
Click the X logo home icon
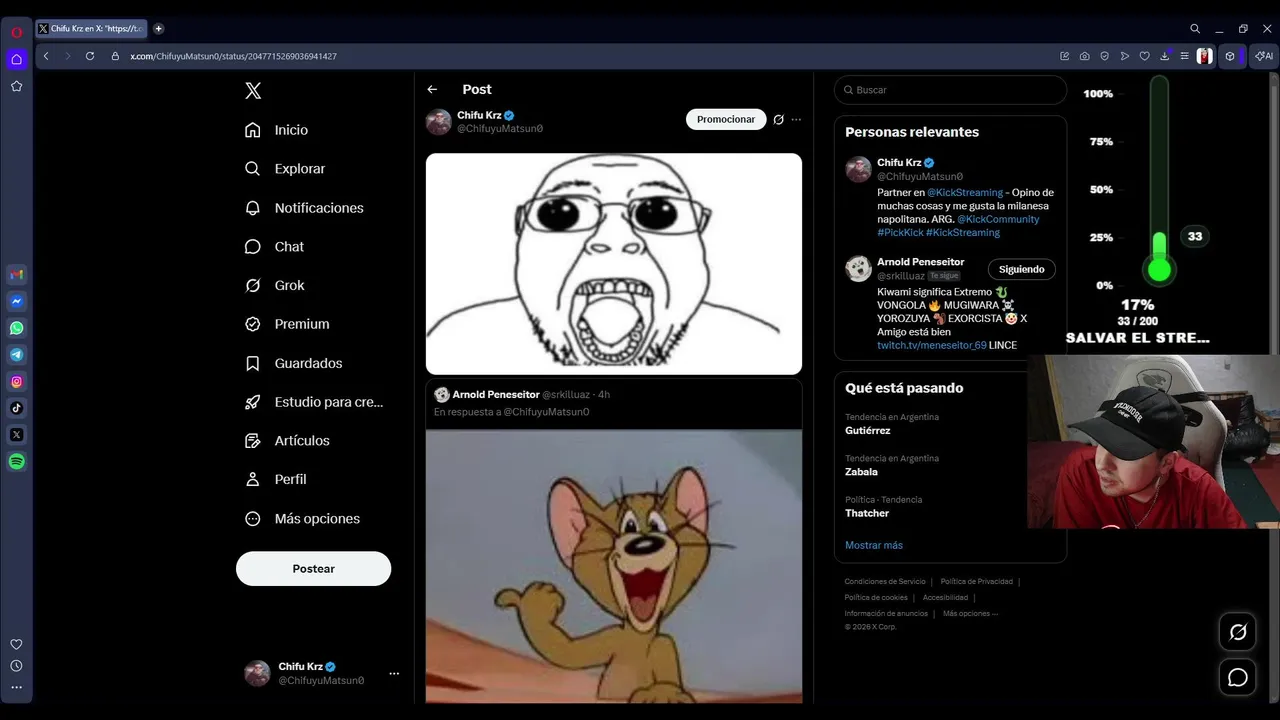[253, 91]
